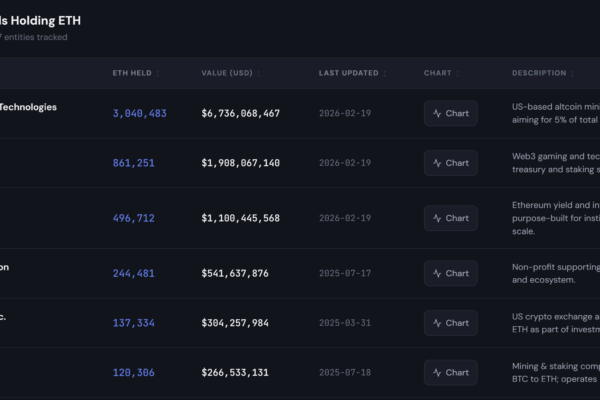Click Chart button in 120,306 ETH row

[x=450, y=373]
